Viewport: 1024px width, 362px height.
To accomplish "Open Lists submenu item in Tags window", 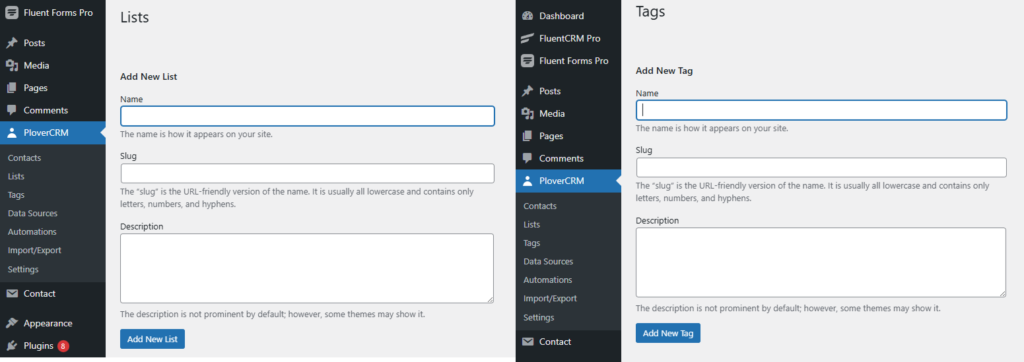I will point(532,224).
